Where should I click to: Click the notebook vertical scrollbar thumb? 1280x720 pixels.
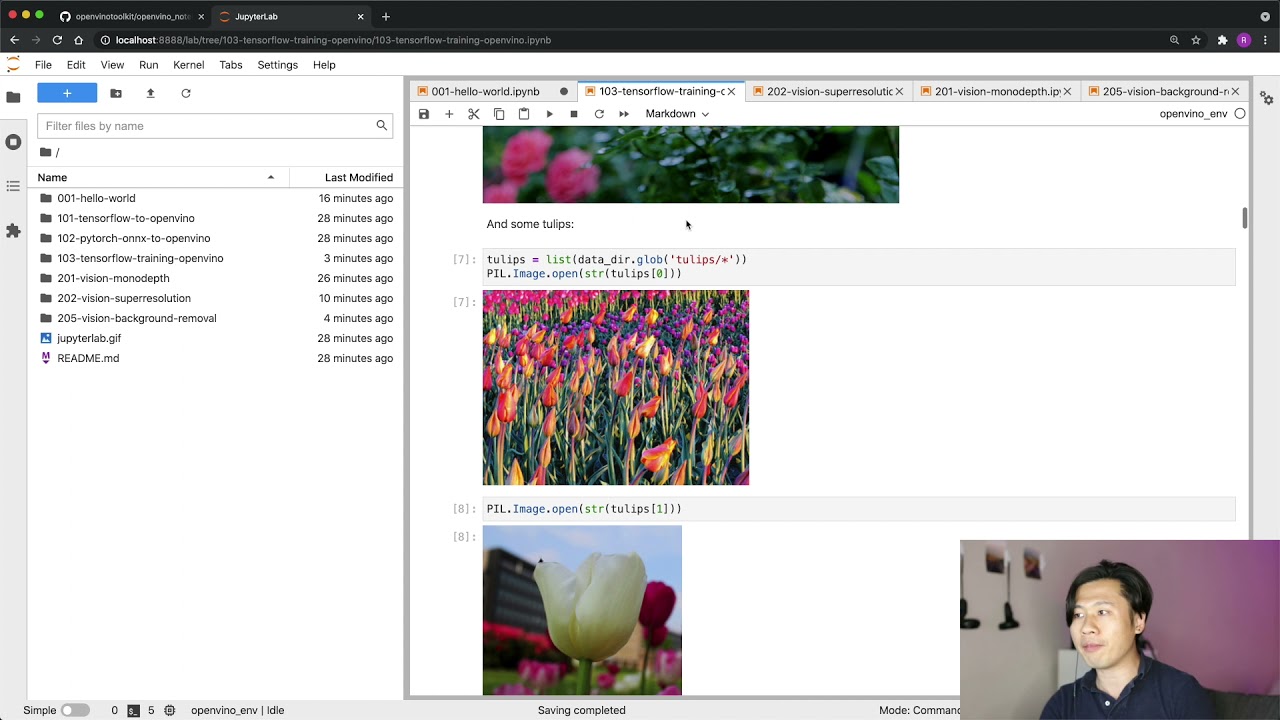pyautogui.click(x=1245, y=217)
